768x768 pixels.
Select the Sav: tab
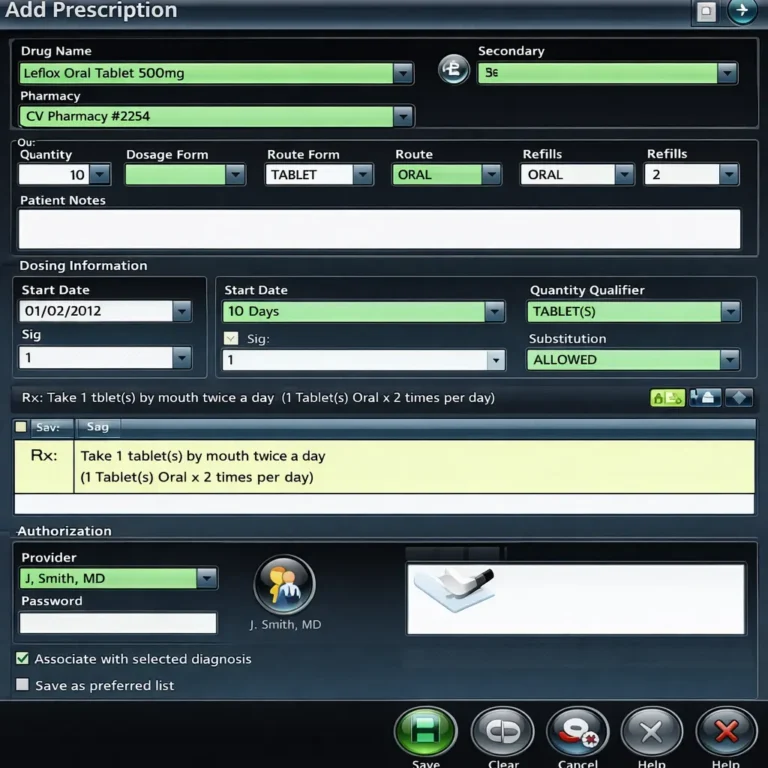[x=52, y=427]
